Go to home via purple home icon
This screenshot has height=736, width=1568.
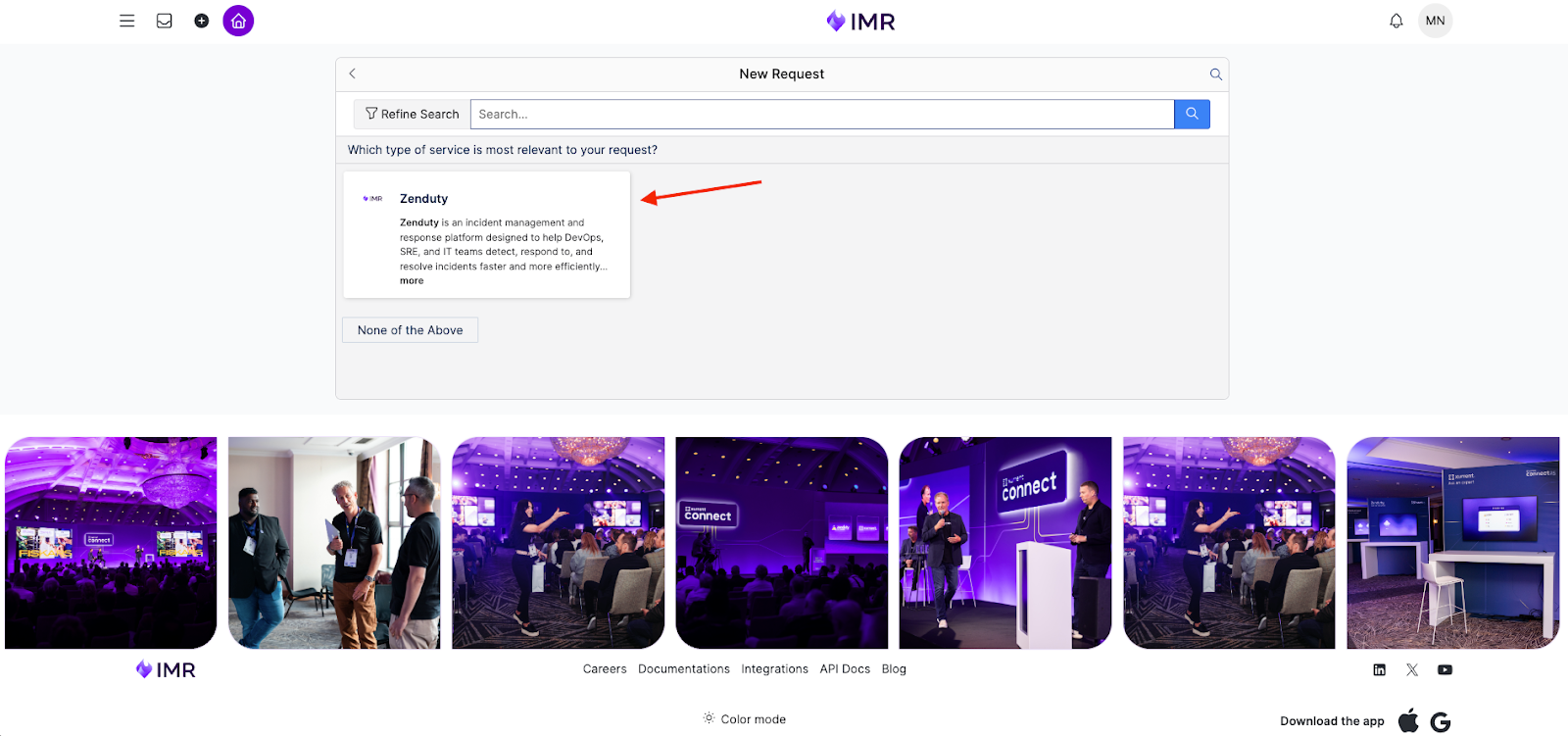238,21
